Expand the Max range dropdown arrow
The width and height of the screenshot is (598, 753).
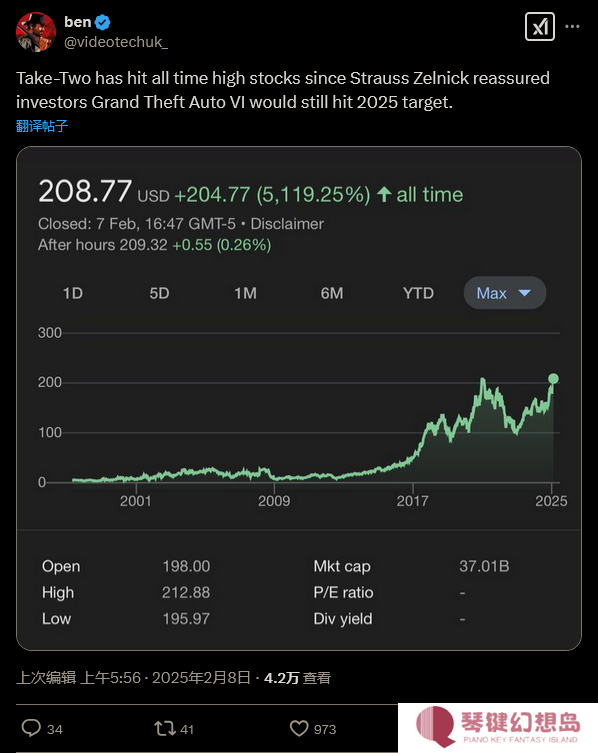coord(525,292)
